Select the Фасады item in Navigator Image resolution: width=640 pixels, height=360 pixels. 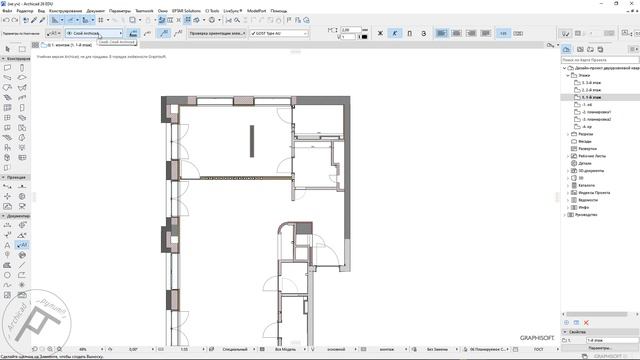(585, 141)
